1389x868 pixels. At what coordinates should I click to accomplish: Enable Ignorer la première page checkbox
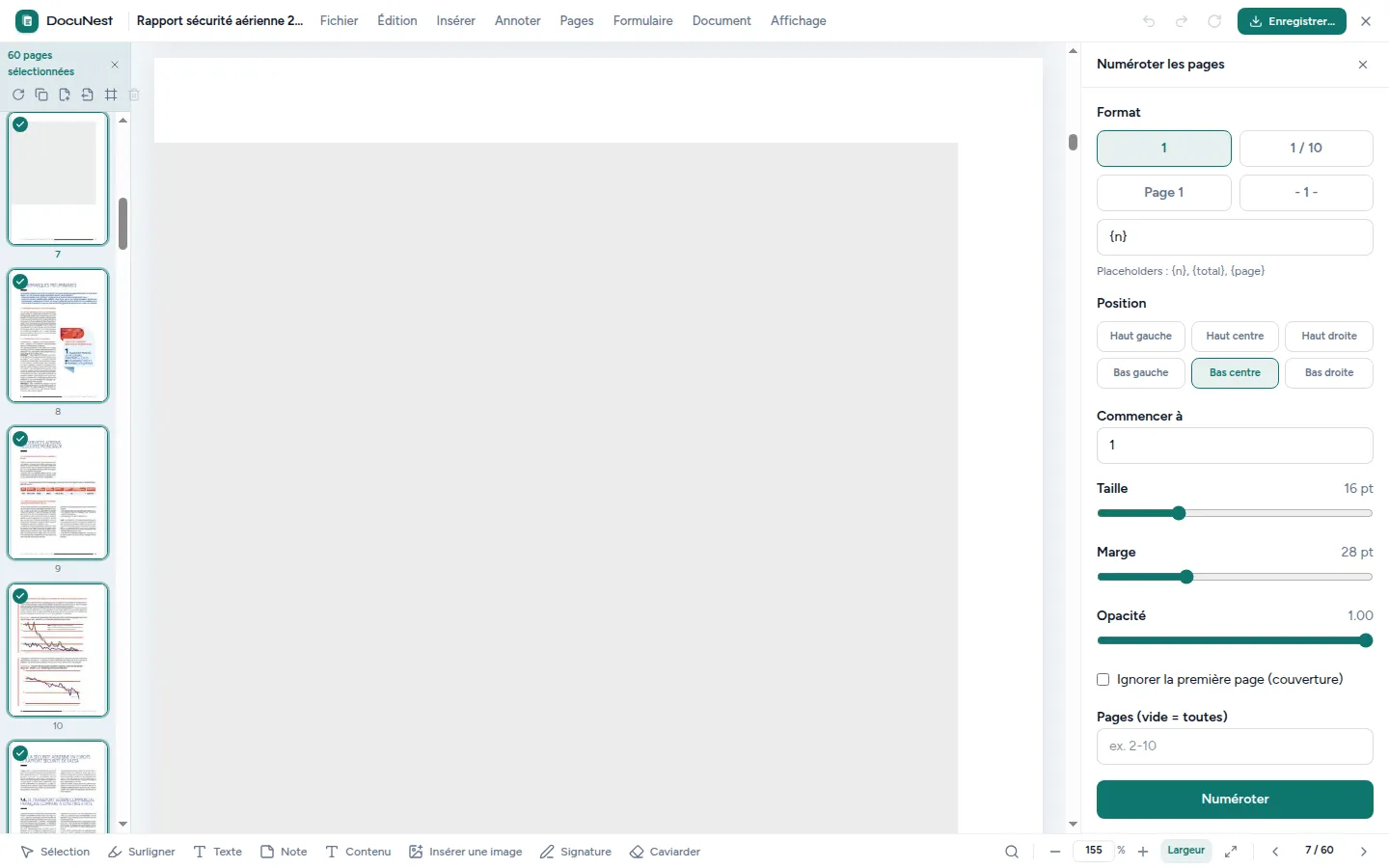pos(1103,680)
